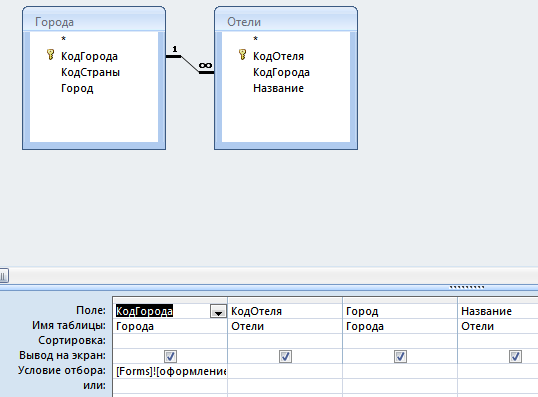
Task: Click the Сортировка cell for КодОтеля column
Action: [285, 341]
